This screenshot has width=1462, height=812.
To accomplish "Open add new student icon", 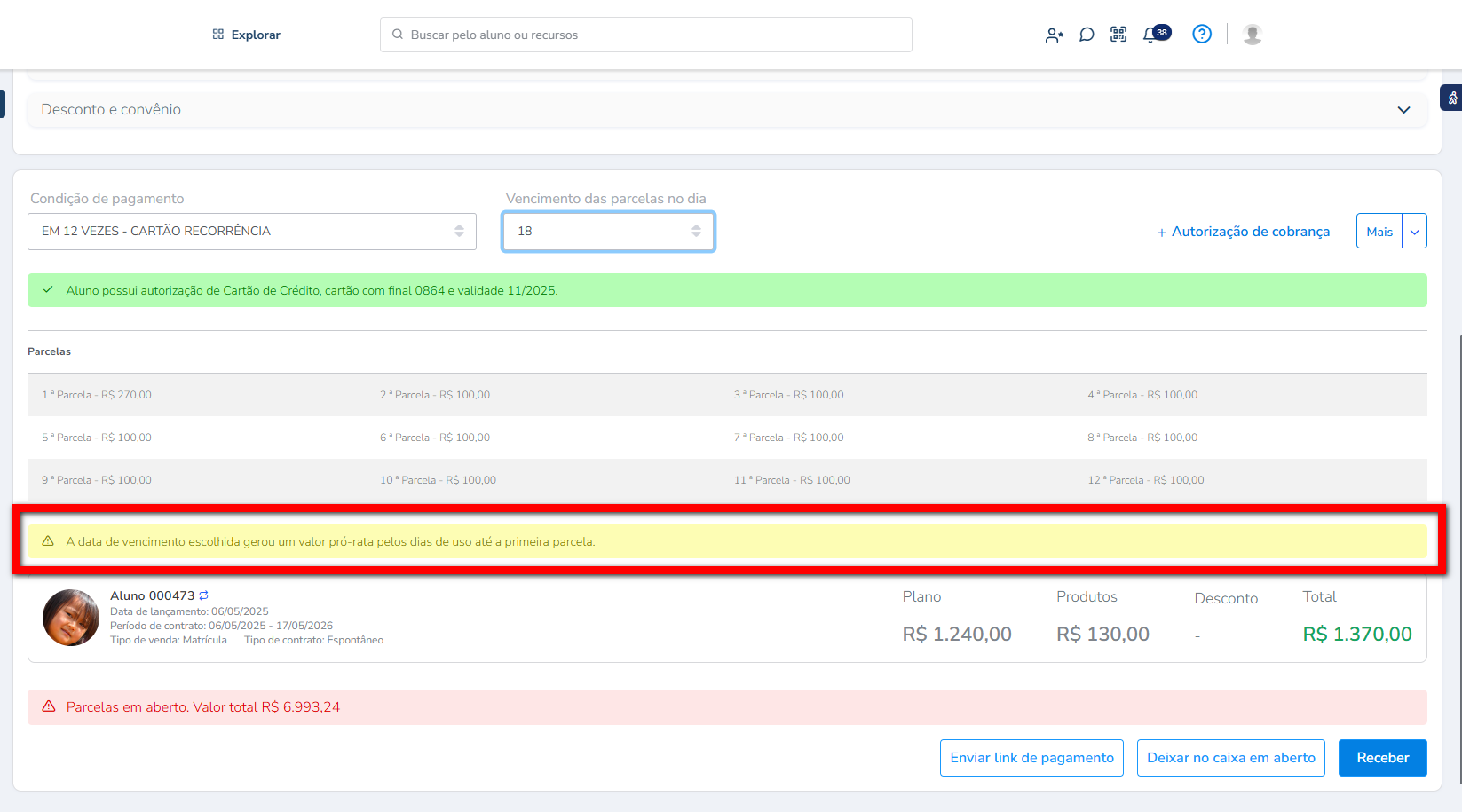I will click(x=1054, y=35).
